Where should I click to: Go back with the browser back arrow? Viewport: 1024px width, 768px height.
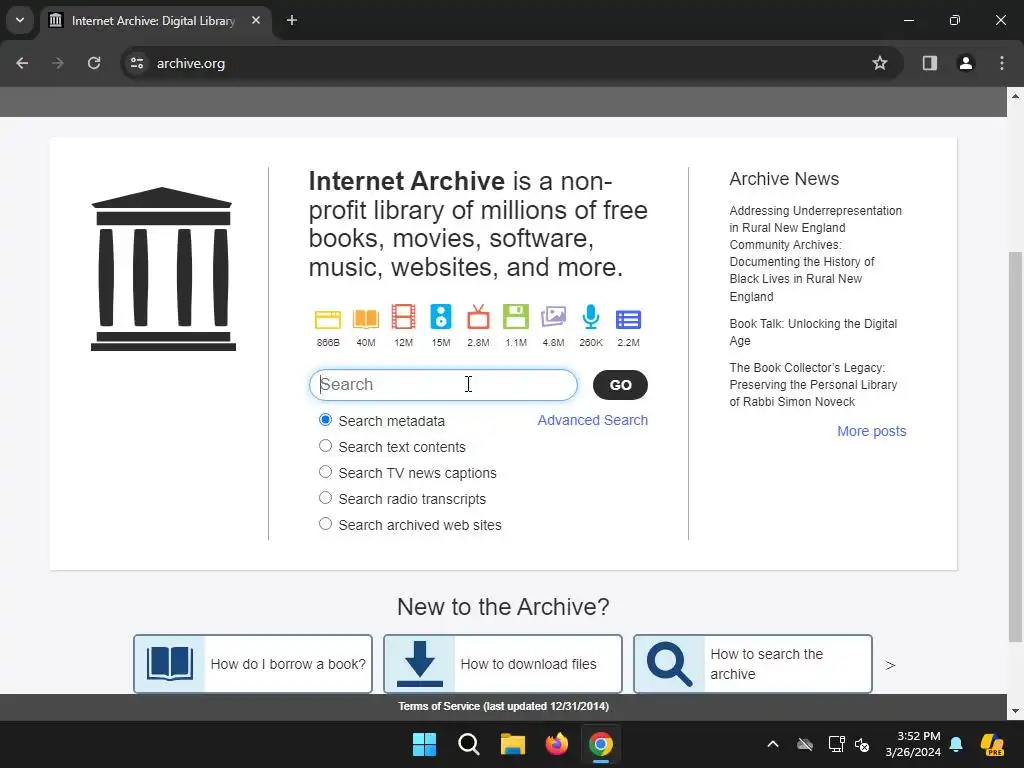coord(22,63)
